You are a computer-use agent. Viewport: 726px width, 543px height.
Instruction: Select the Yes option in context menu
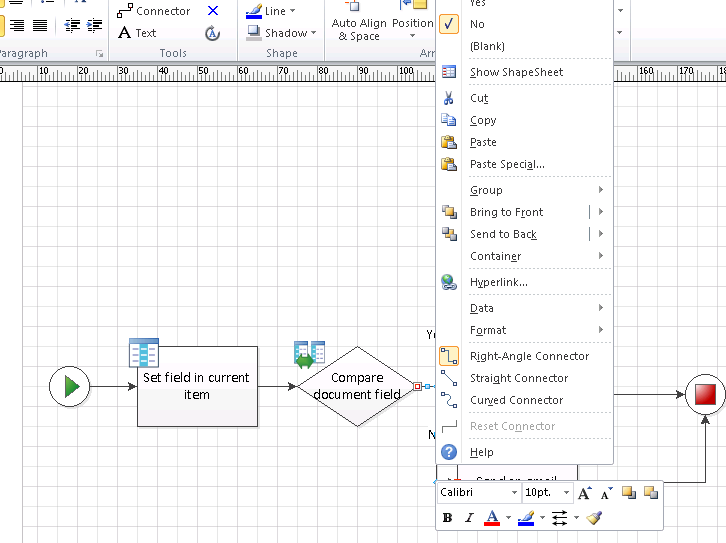pyautogui.click(x=525, y=3)
